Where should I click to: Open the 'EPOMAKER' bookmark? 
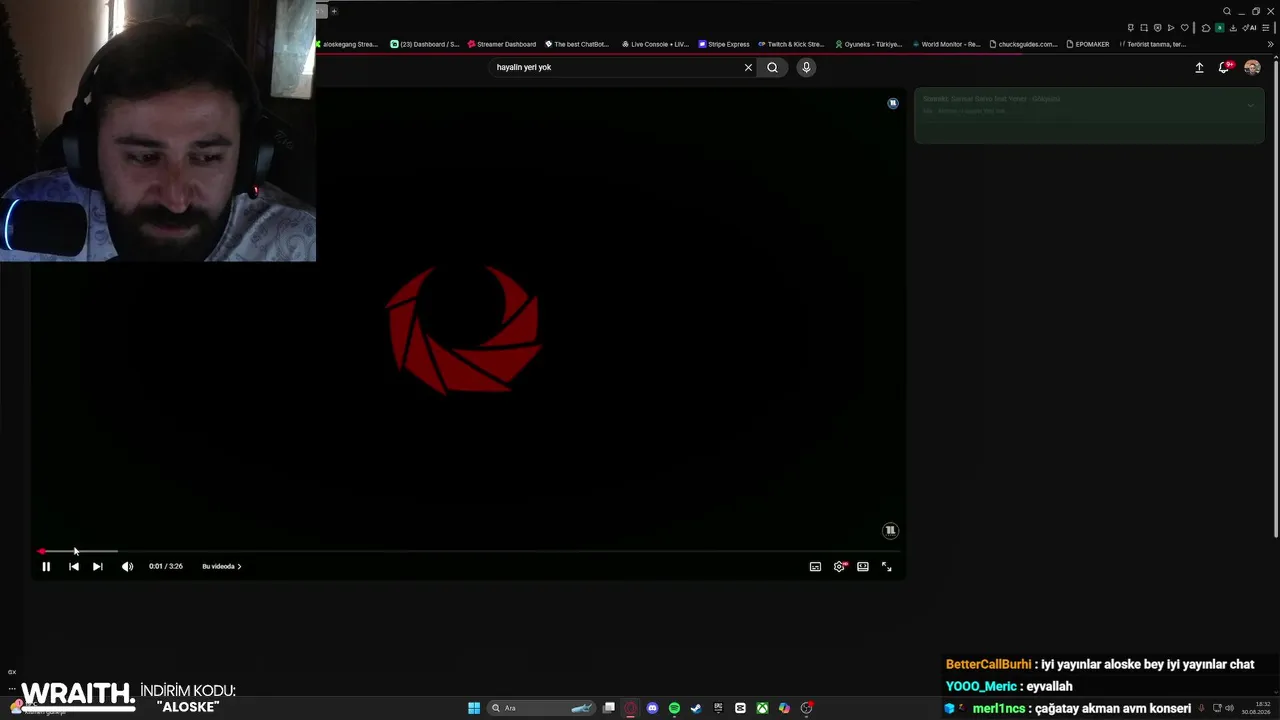[x=1088, y=44]
